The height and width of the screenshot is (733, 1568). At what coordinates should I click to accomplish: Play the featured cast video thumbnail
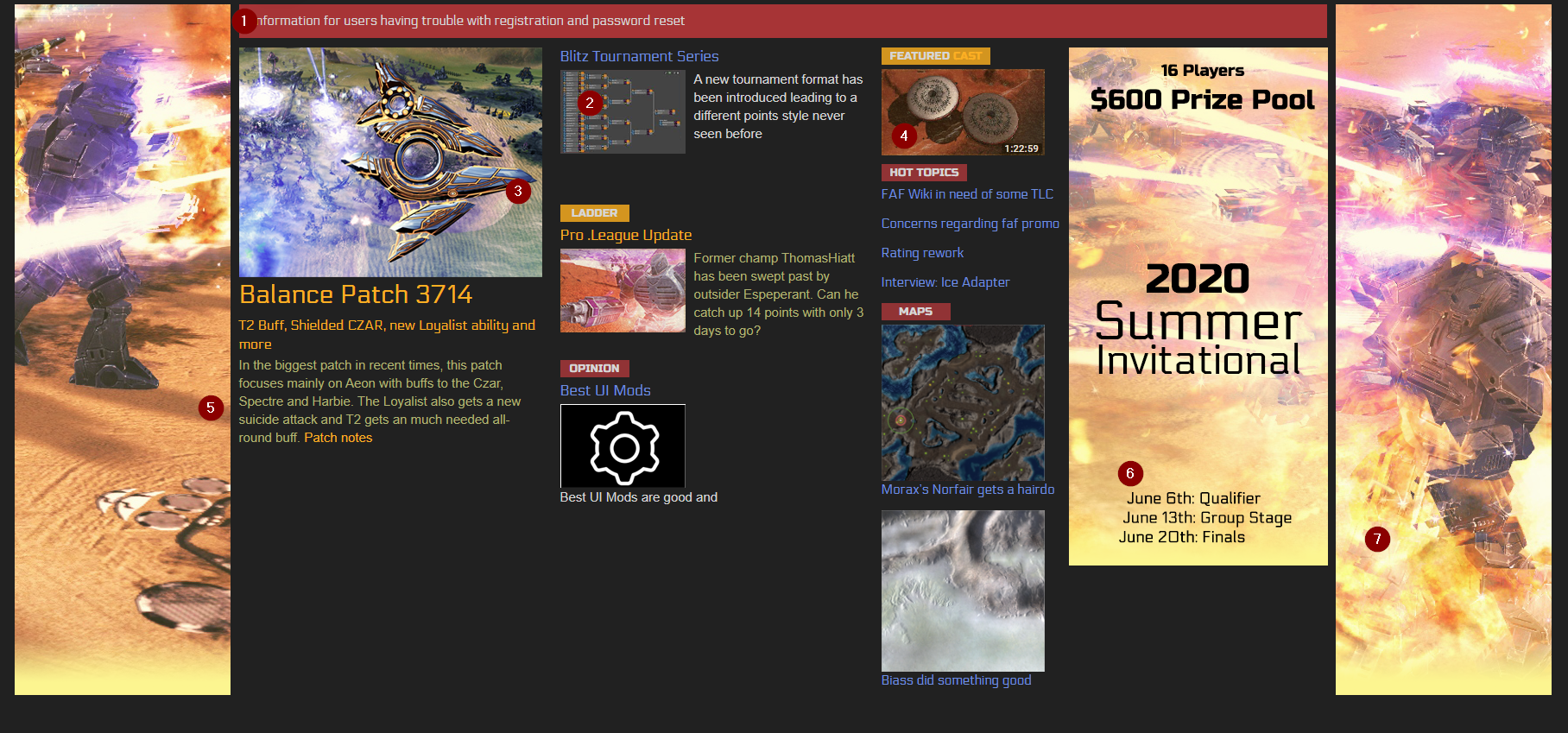click(x=963, y=112)
